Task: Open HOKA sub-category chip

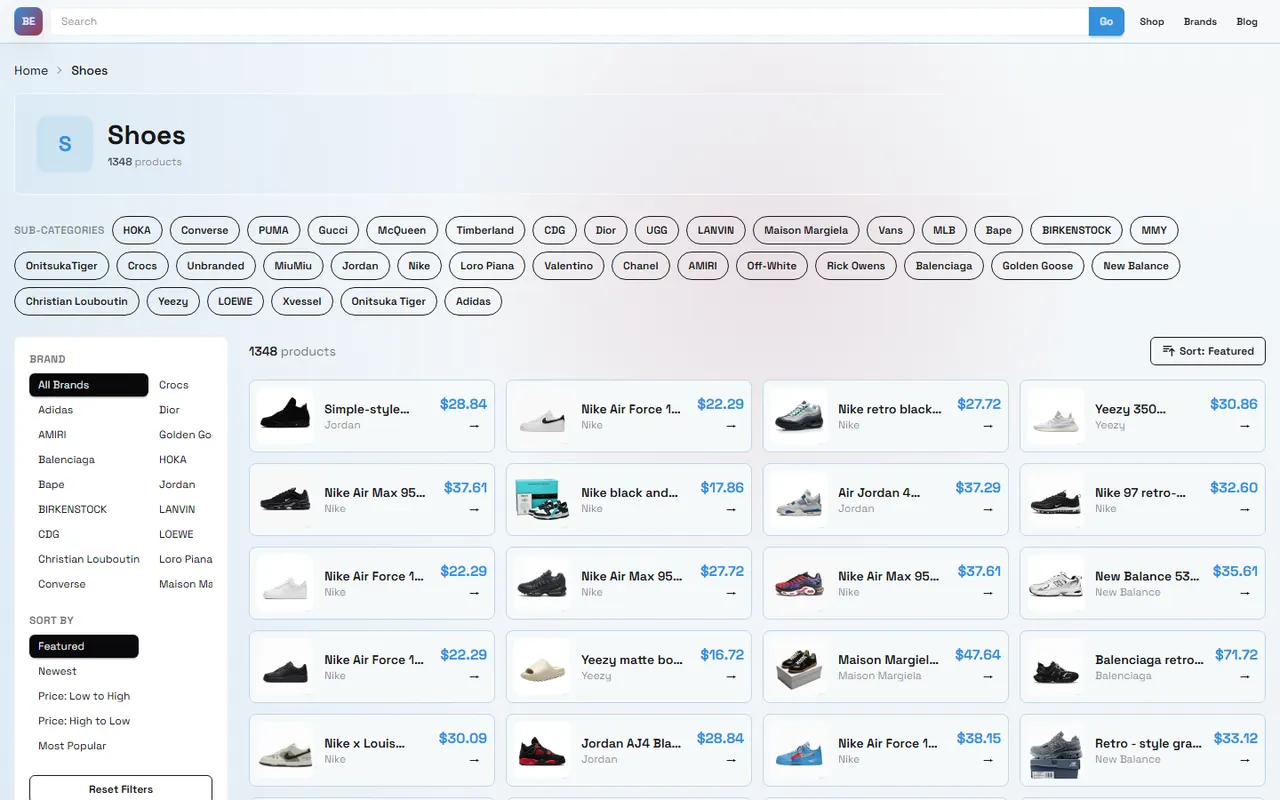Action: point(137,230)
